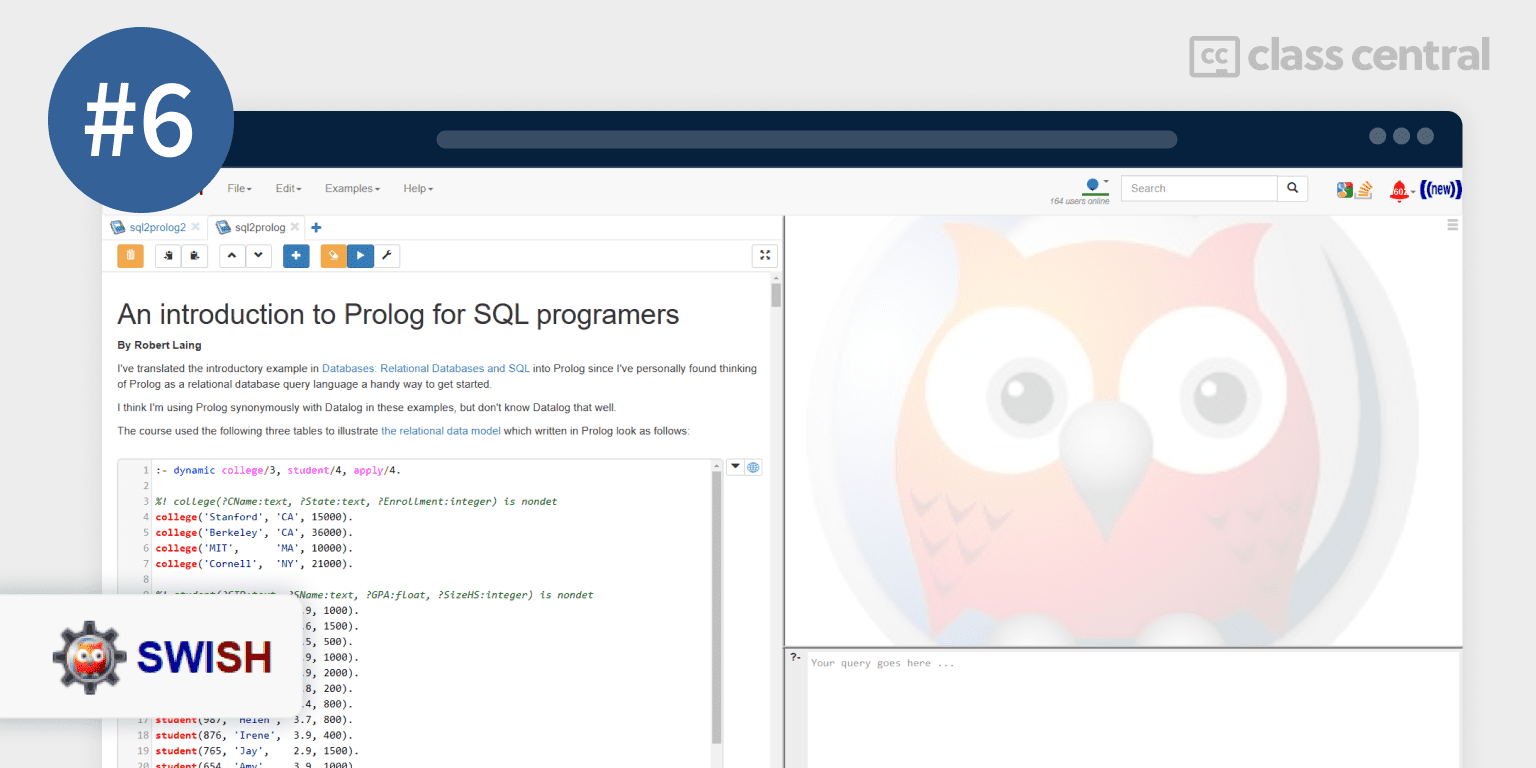Open the Databases: Relational Databases and SQL link
This screenshot has height=768, width=1536.
pos(426,369)
